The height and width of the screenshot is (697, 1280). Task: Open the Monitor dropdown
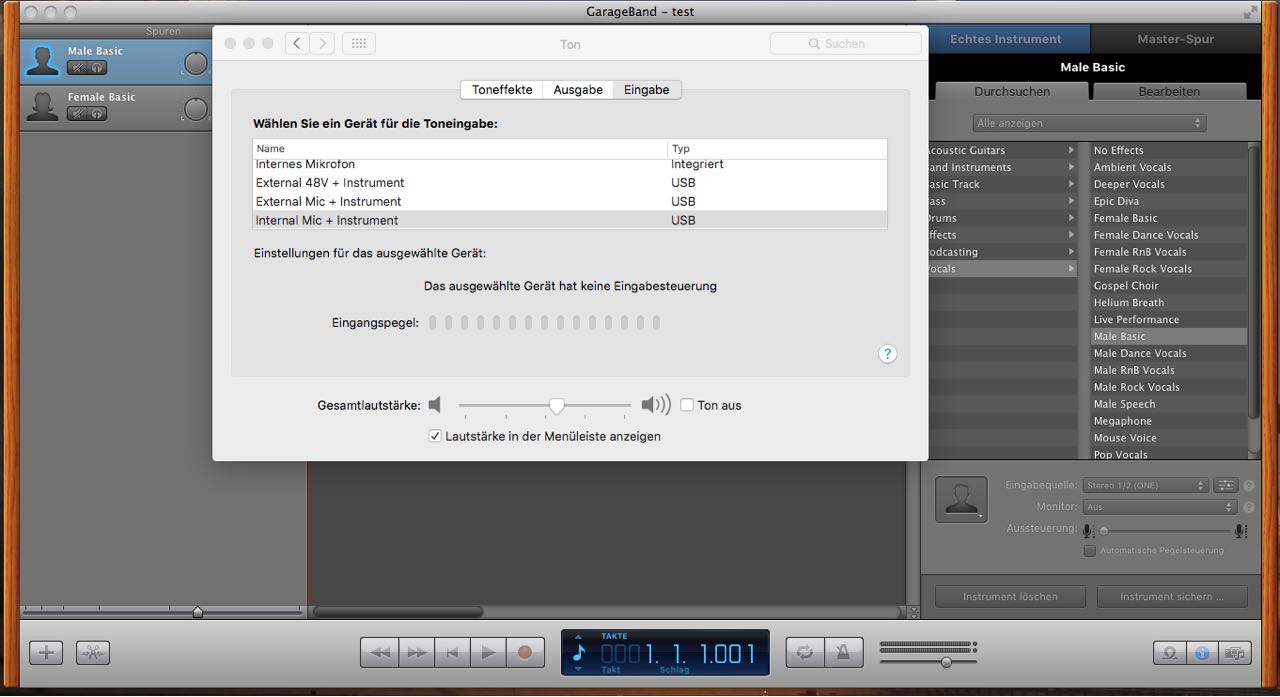click(x=1160, y=507)
